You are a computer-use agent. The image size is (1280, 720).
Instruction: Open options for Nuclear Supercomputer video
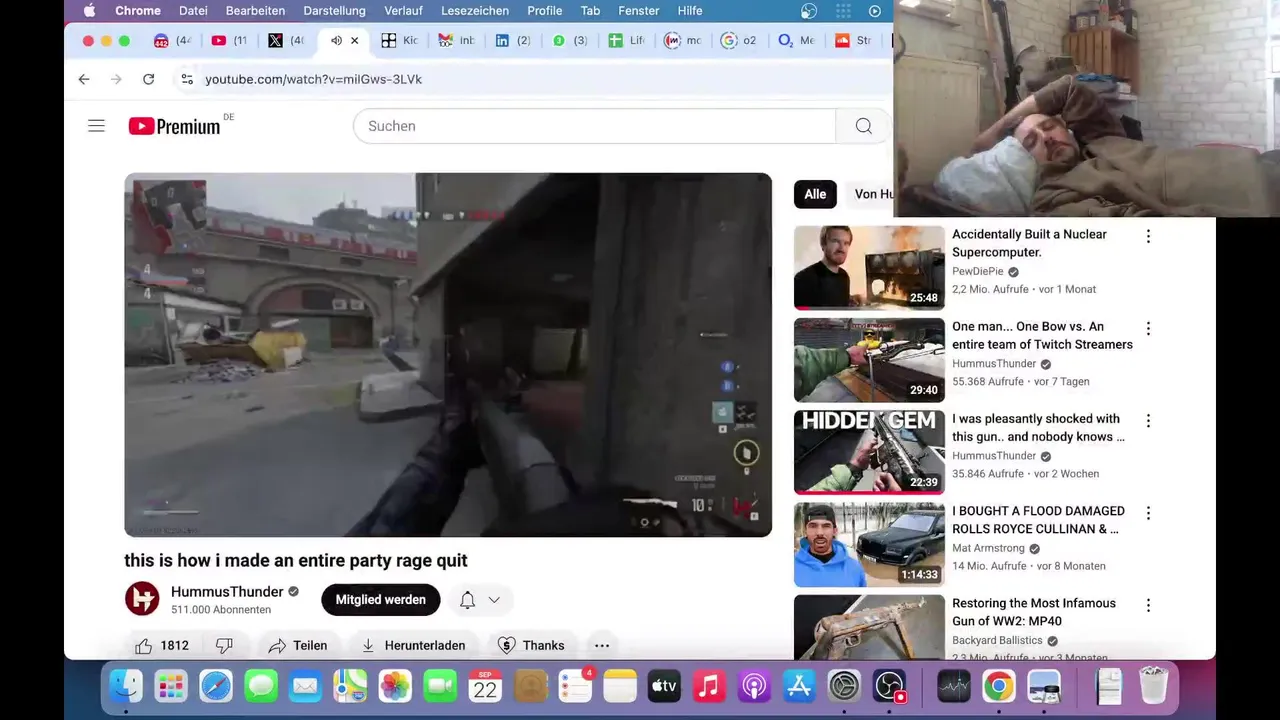click(1148, 236)
